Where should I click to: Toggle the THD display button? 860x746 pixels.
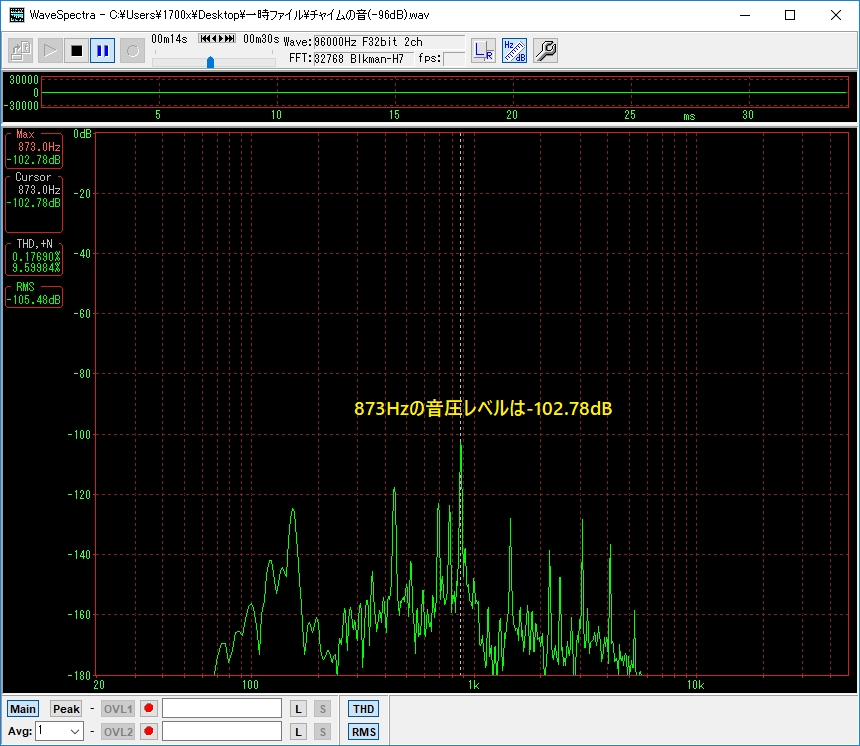click(x=363, y=708)
